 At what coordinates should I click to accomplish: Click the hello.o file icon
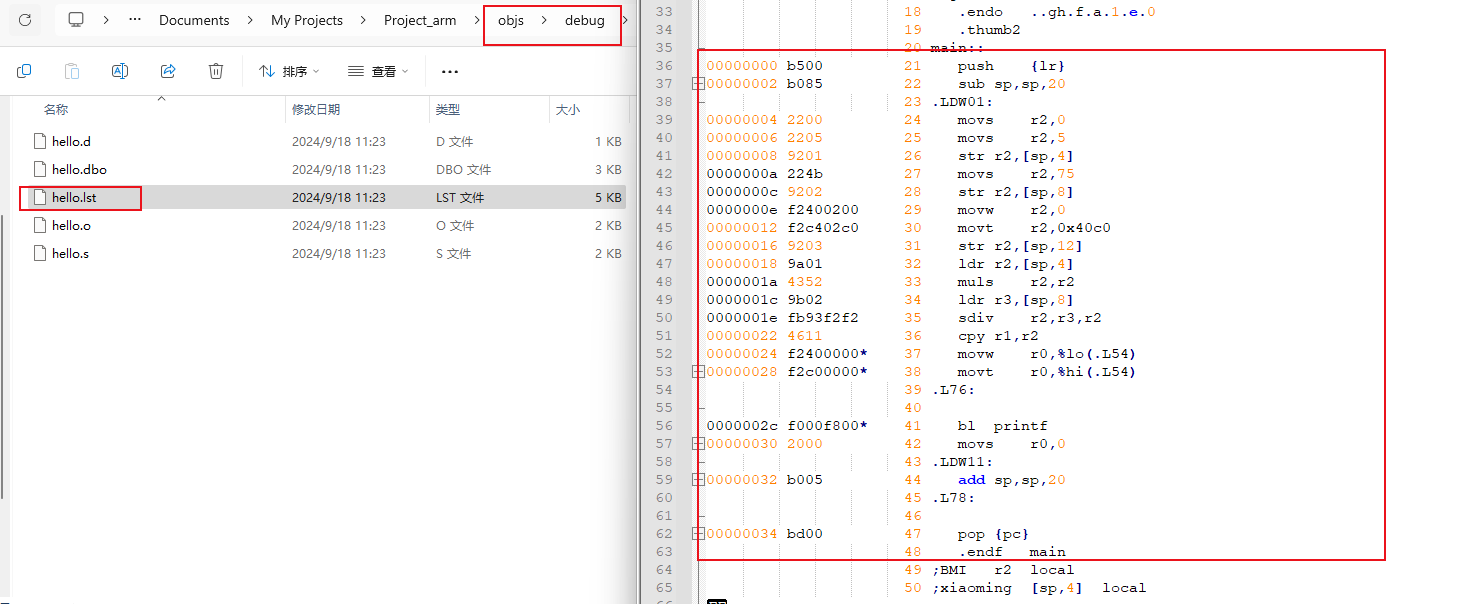tap(40, 226)
